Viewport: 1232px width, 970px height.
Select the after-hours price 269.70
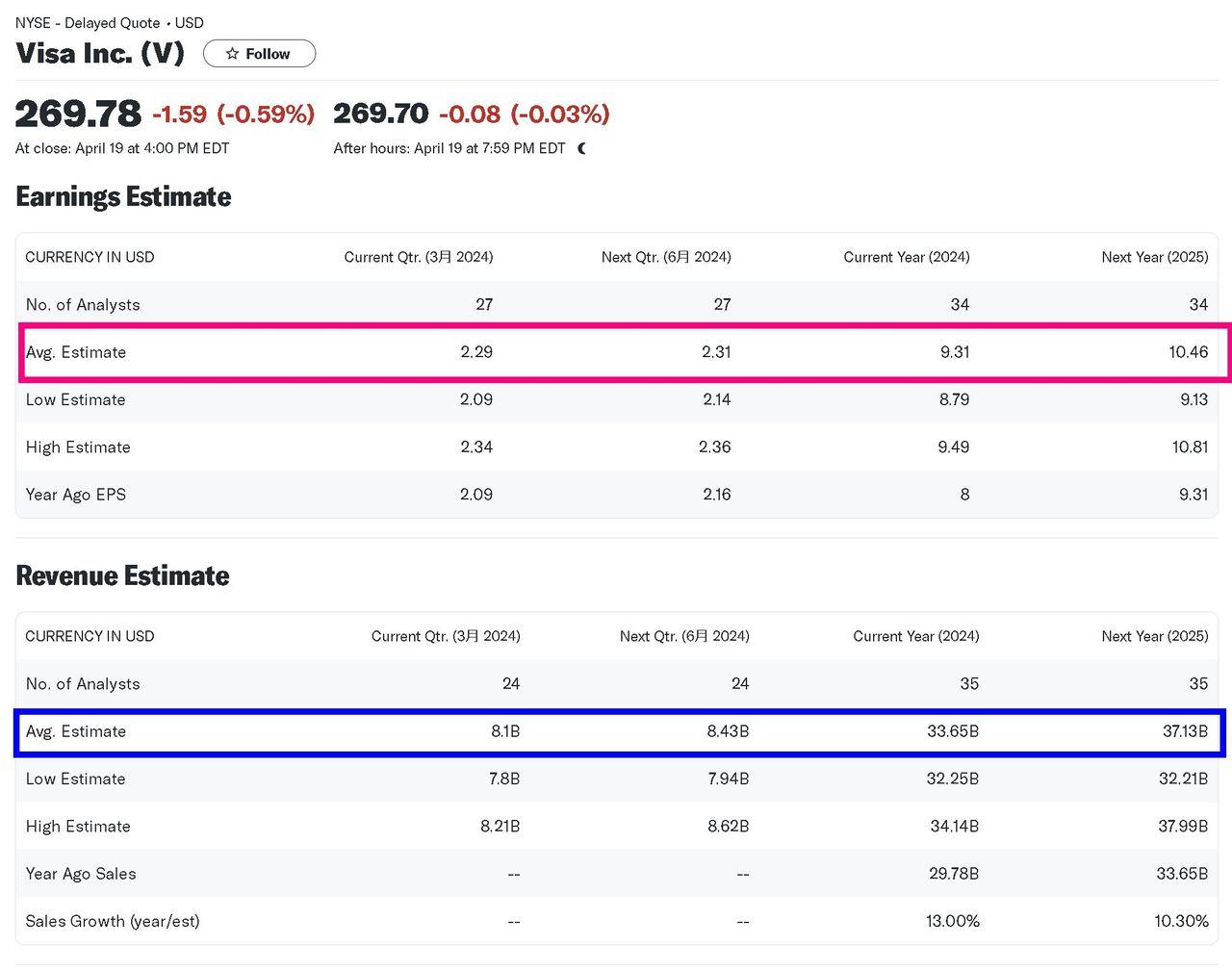click(x=380, y=114)
